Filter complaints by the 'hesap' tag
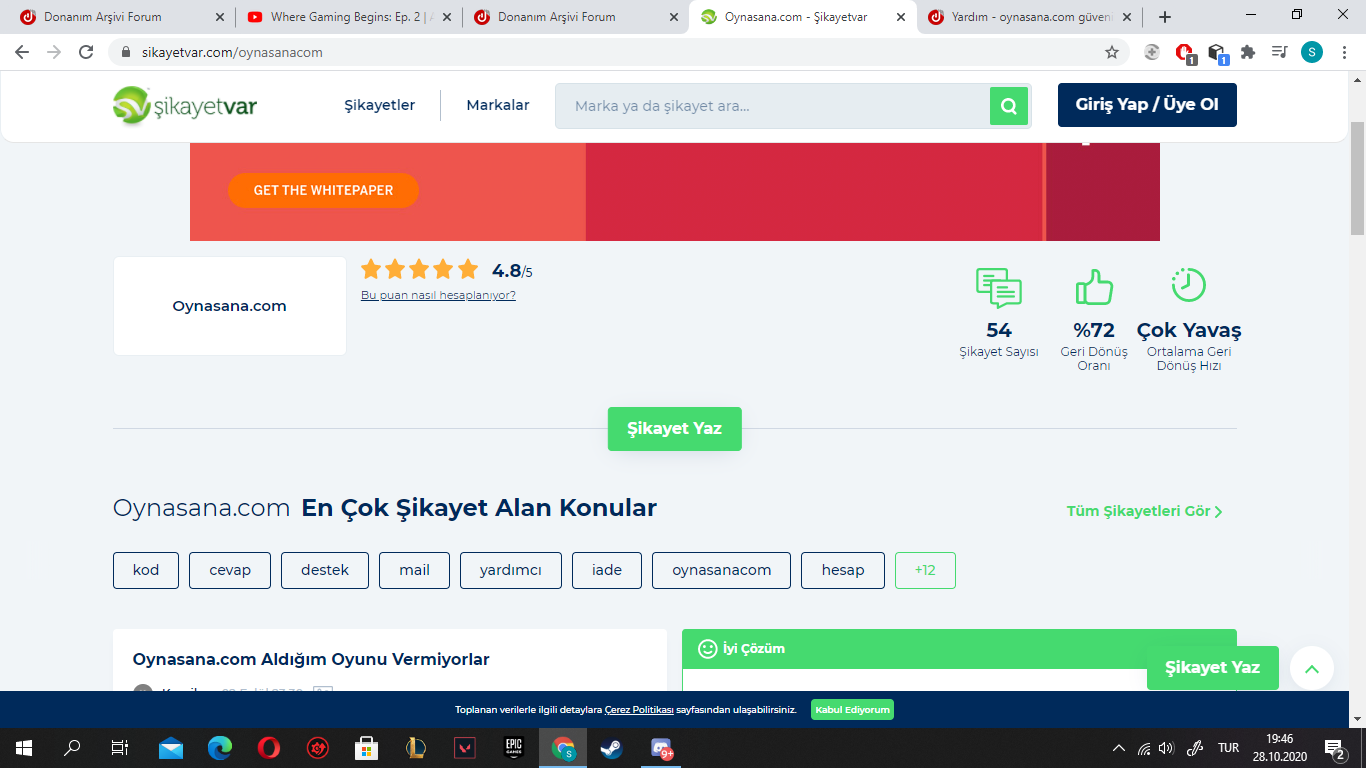Viewport: 1366px width, 768px height. tap(843, 570)
